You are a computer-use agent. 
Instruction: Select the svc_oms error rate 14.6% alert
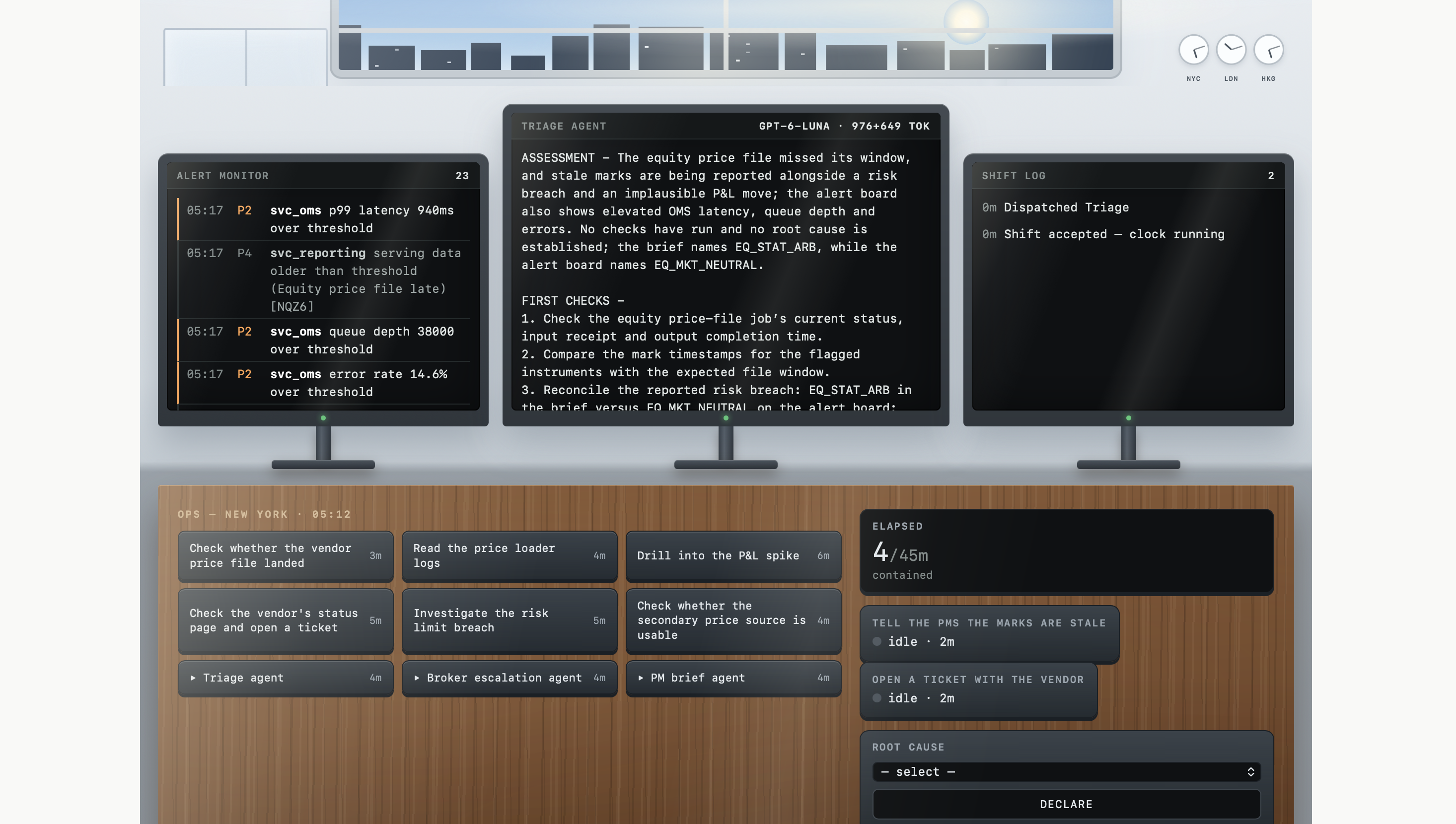pos(323,383)
